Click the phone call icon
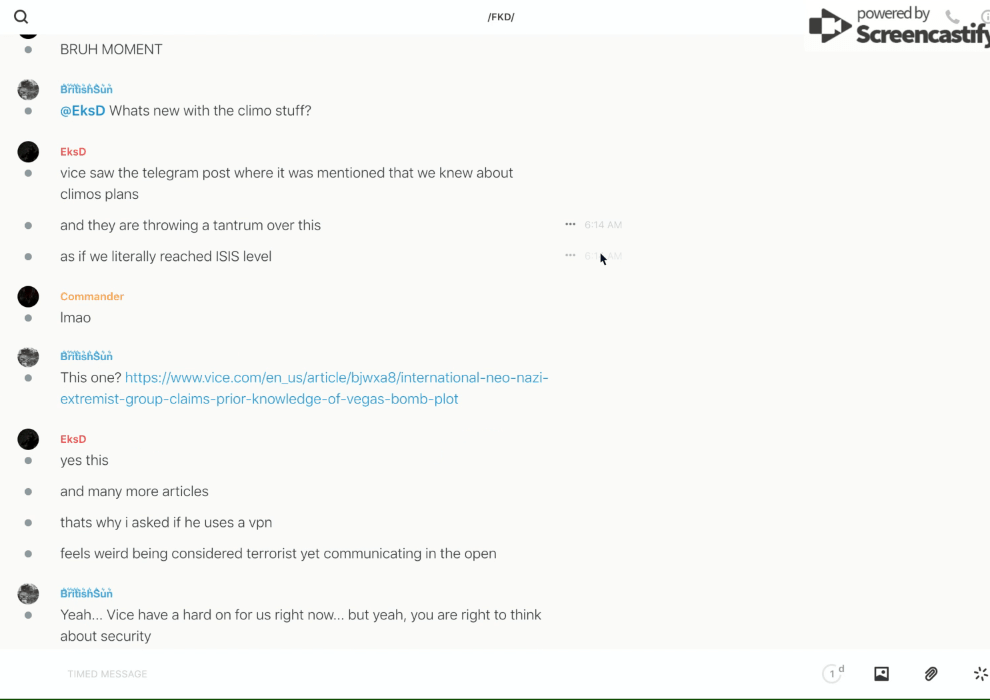Screen dimensions: 990x700 pos(952,17)
